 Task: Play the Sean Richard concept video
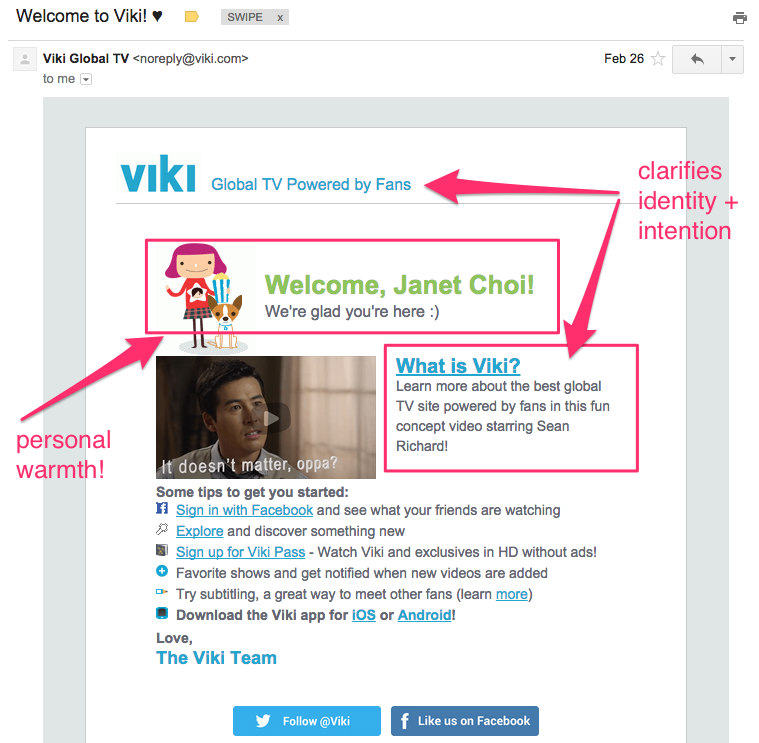click(x=266, y=417)
